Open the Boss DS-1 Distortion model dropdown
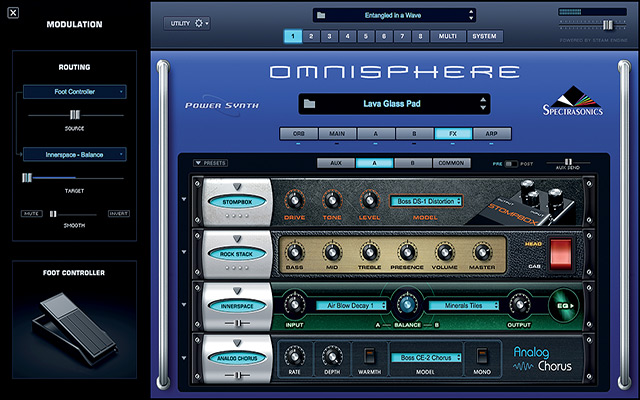This screenshot has width=640, height=400. pos(426,201)
